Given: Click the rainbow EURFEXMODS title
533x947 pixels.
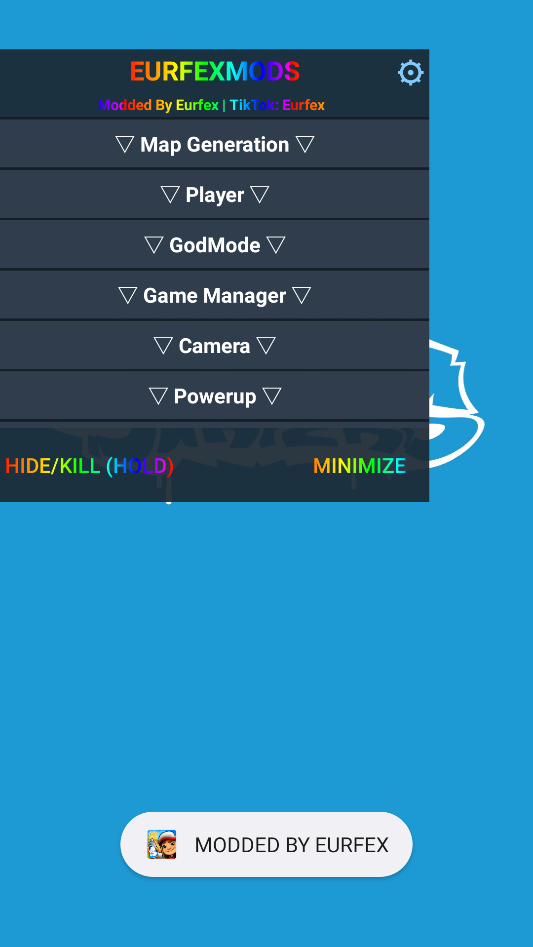Looking at the screenshot, I should [x=214, y=72].
